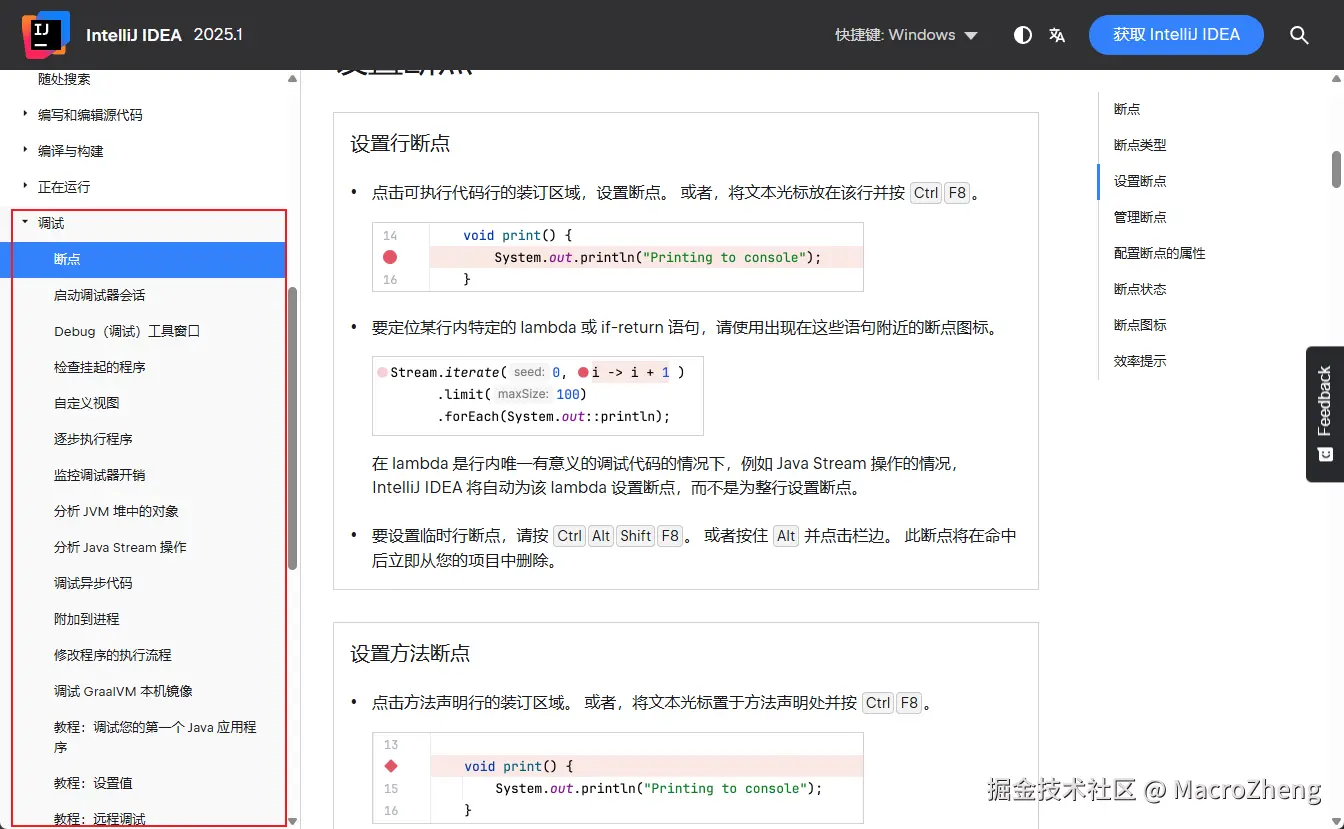The height and width of the screenshot is (829, 1344).
Task: Click the sidebar scrollbar thumb
Action: click(x=292, y=429)
